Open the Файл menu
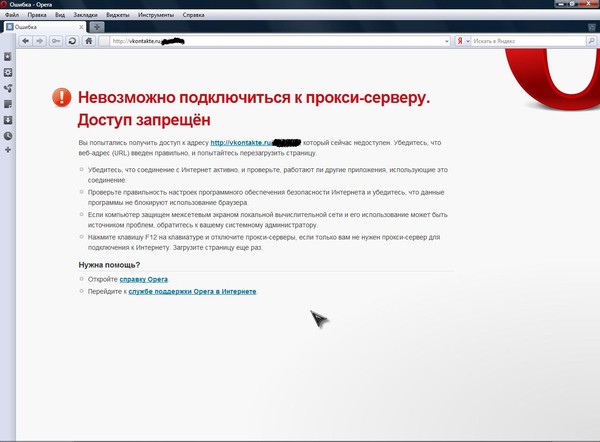 tap(12, 15)
